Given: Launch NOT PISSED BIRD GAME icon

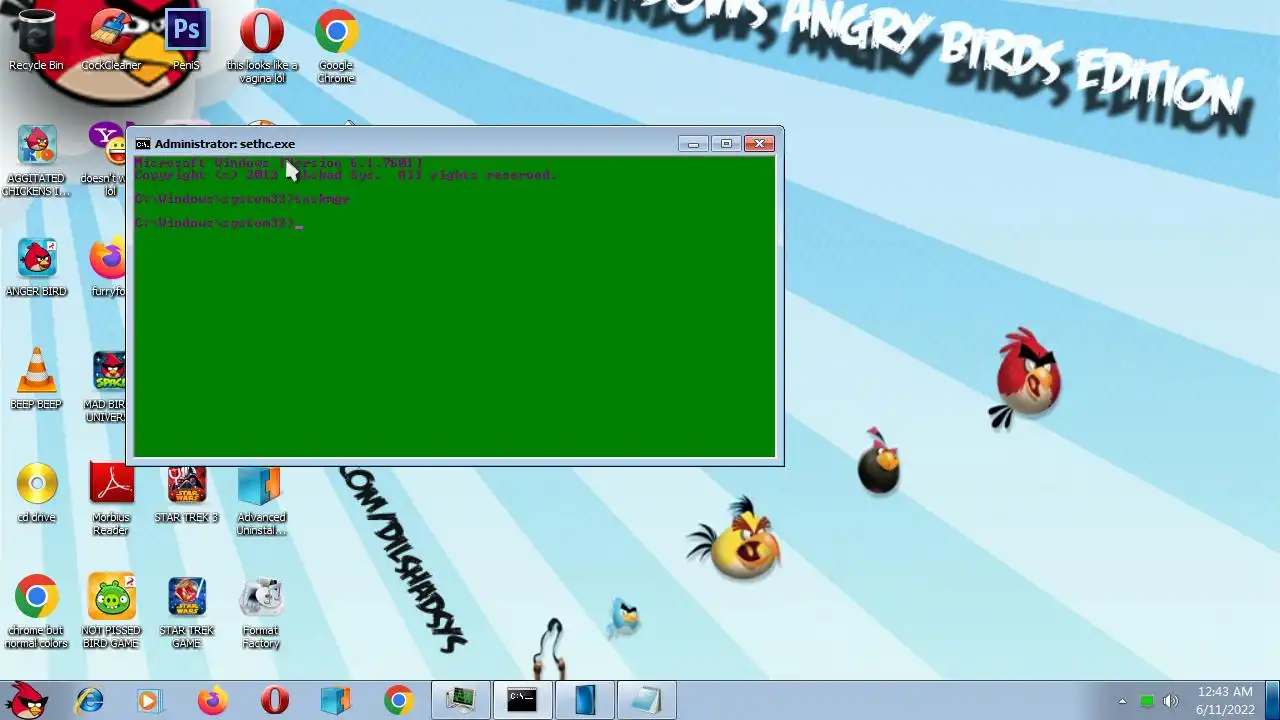Looking at the screenshot, I should tap(111, 612).
